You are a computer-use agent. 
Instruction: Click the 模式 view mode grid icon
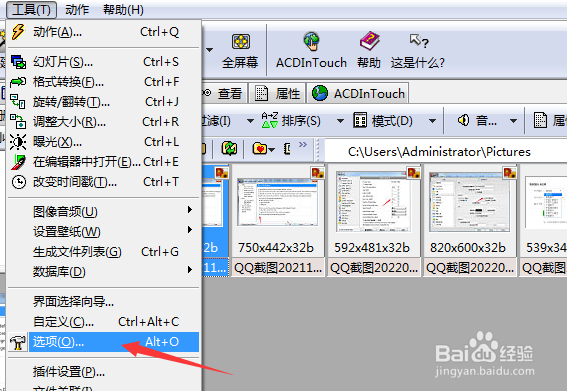360,120
